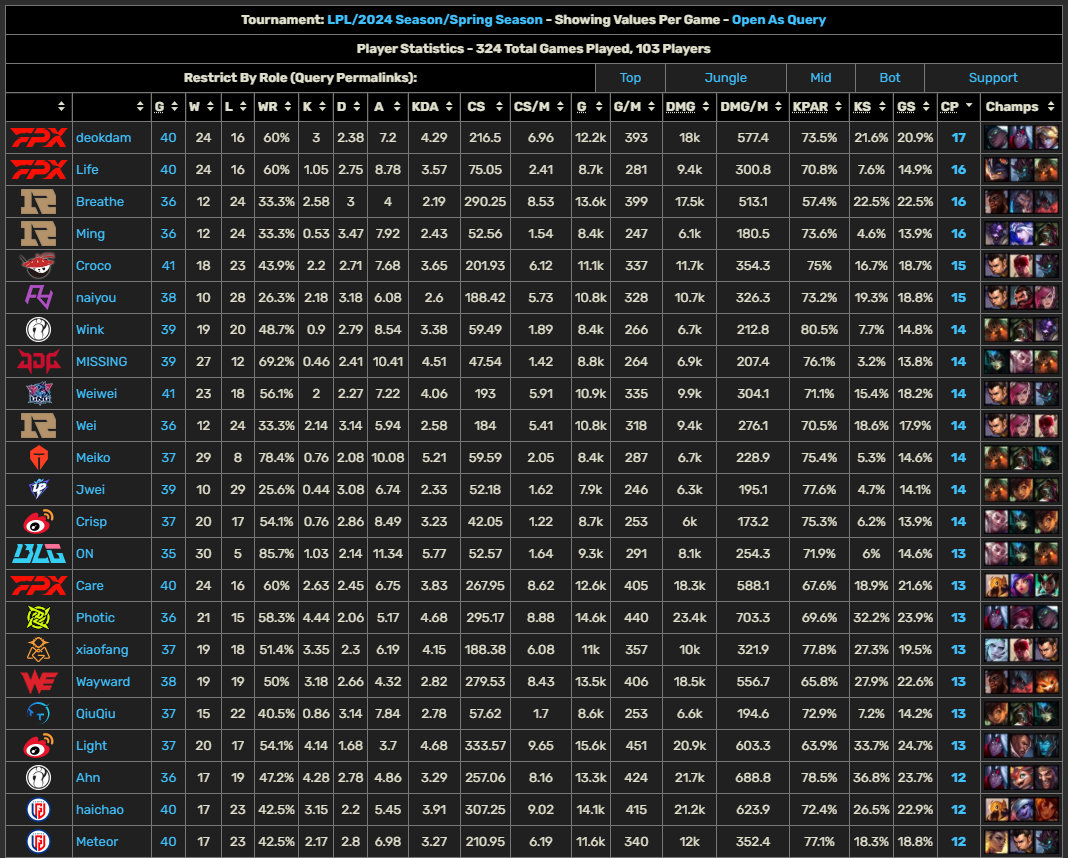Click the Open As Query link

point(778,19)
